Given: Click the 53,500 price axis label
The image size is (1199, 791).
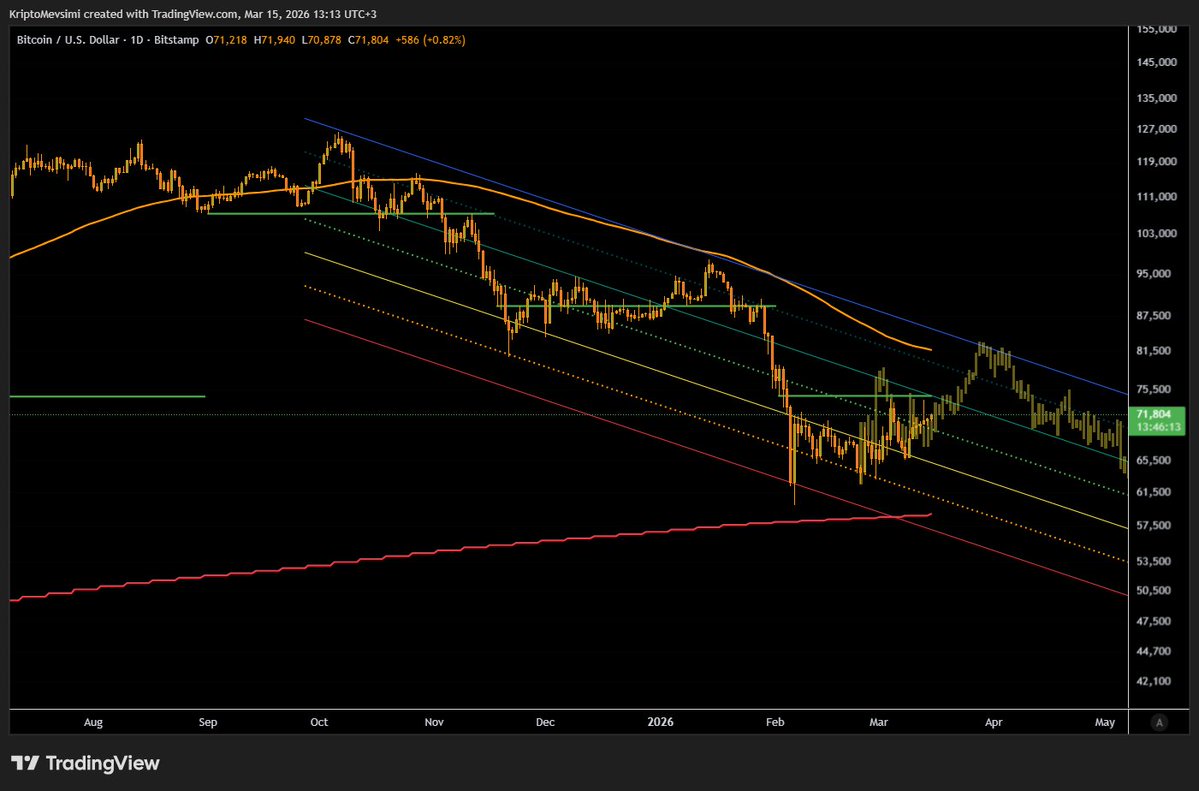Looking at the screenshot, I should tap(1154, 561).
